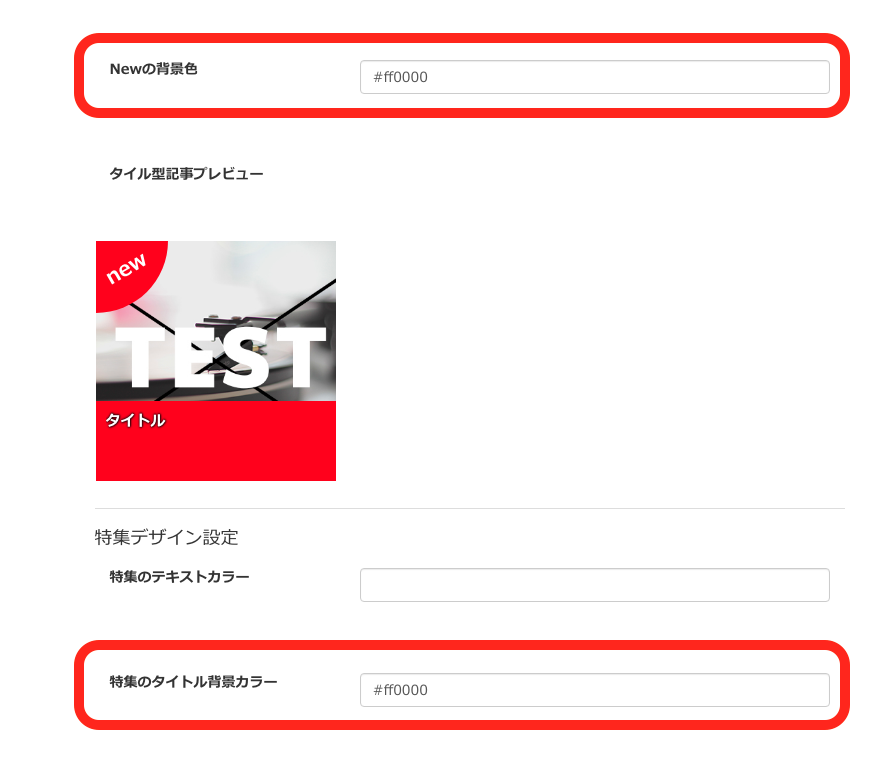Click the 特集のテキストカラー label
Image resolution: width=879 pixels, height=762 pixels.
[x=179, y=576]
